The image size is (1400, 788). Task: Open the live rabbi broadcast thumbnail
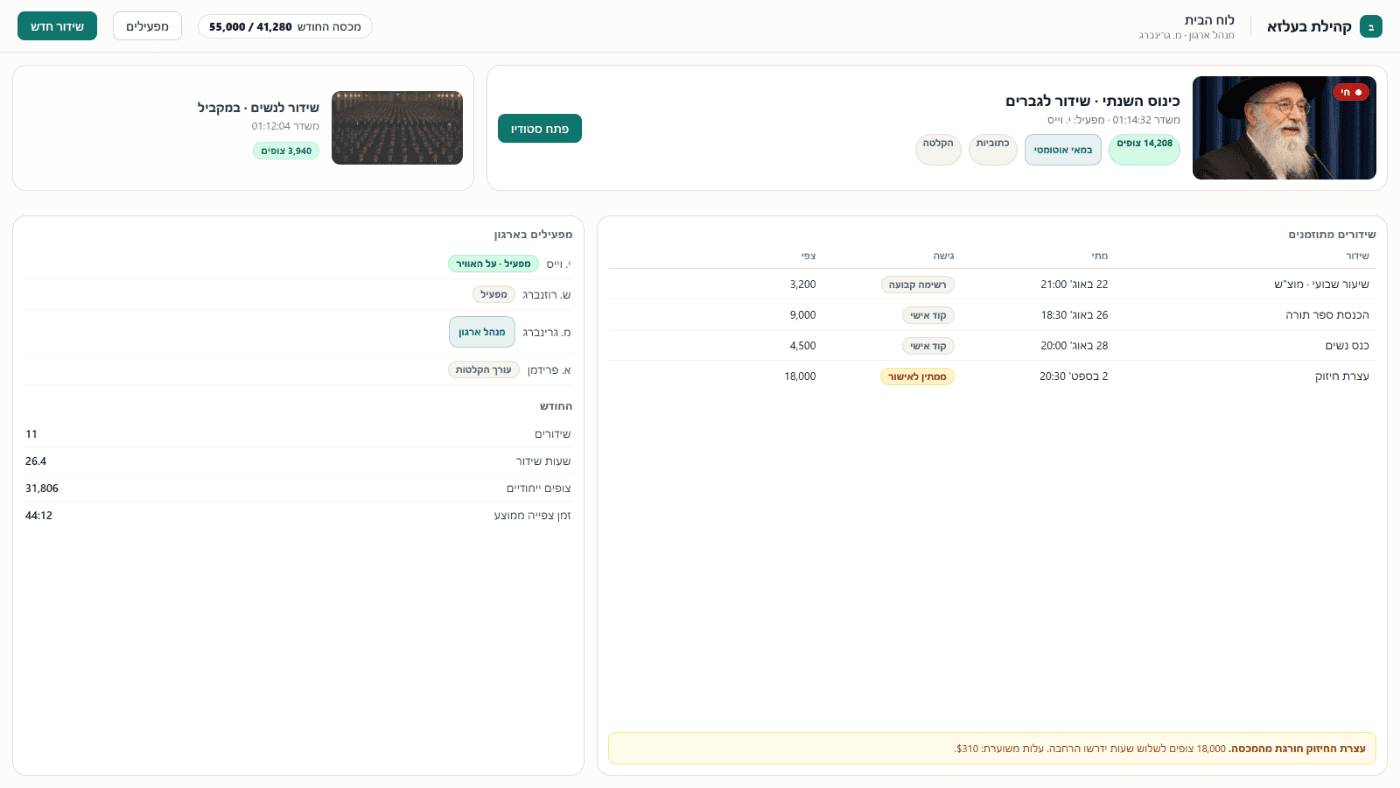tap(1284, 128)
